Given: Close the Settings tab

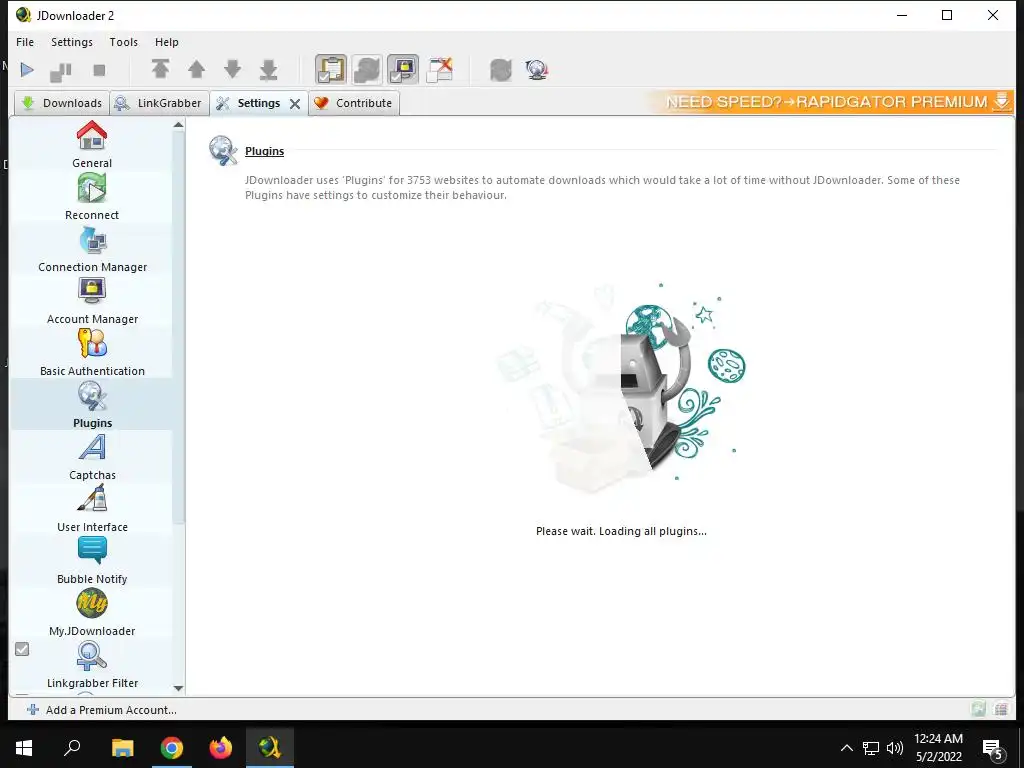Looking at the screenshot, I should coord(295,104).
